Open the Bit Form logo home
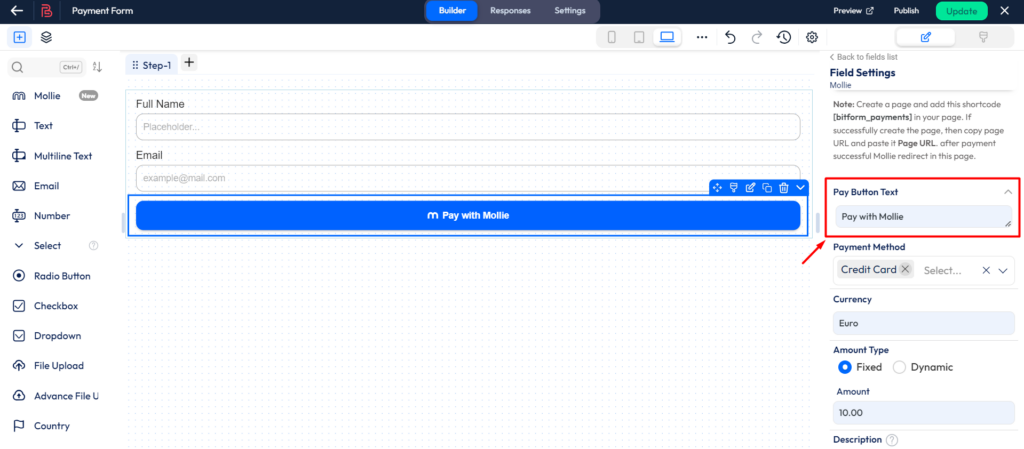Image resolution: width=1024 pixels, height=449 pixels. point(46,11)
